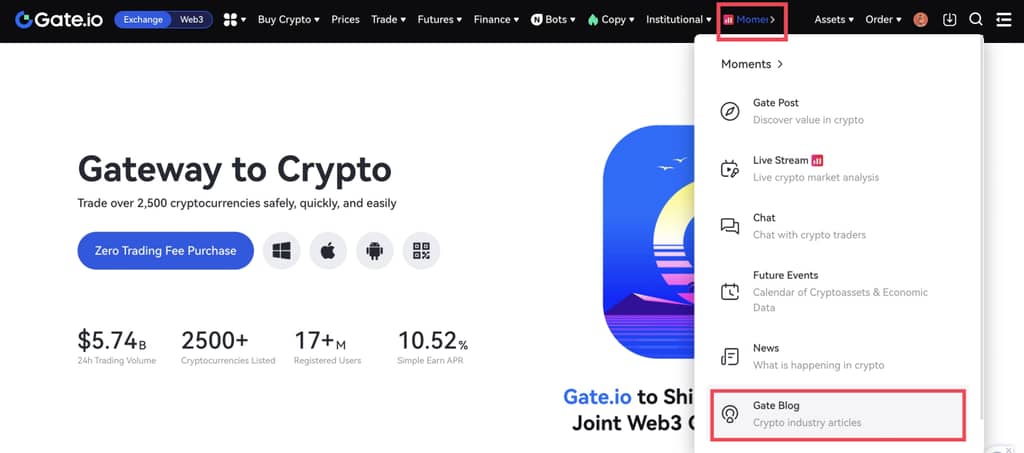Click the app download icon in header
Viewport: 1024px width, 453px height.
949,19
